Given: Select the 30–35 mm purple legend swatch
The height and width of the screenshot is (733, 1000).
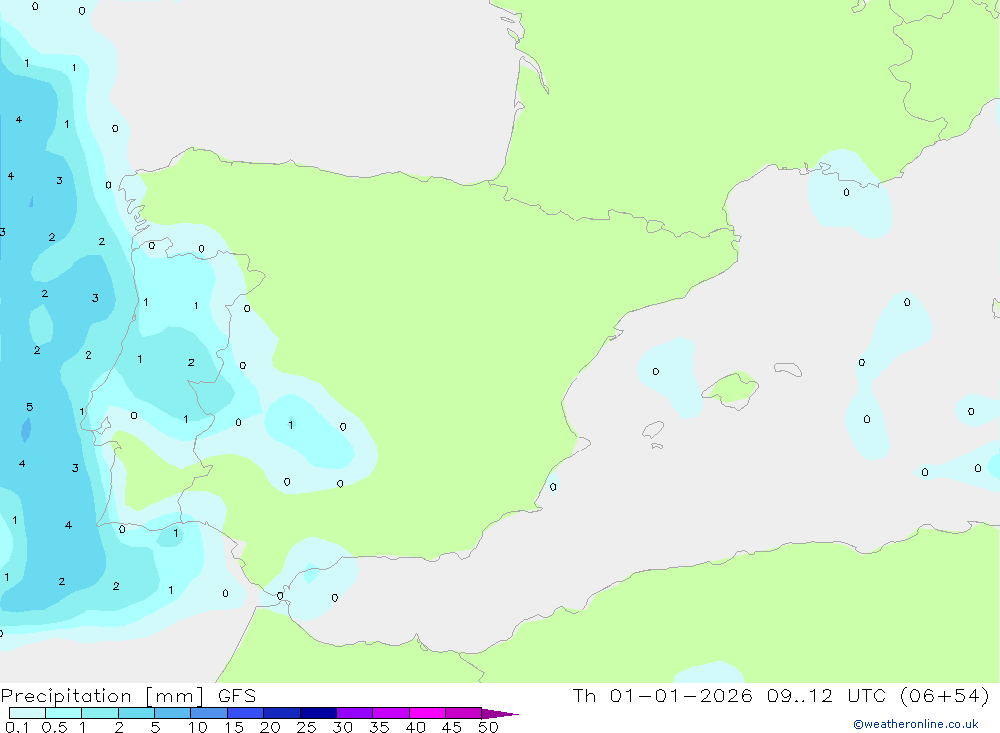Looking at the screenshot, I should pos(354,713).
